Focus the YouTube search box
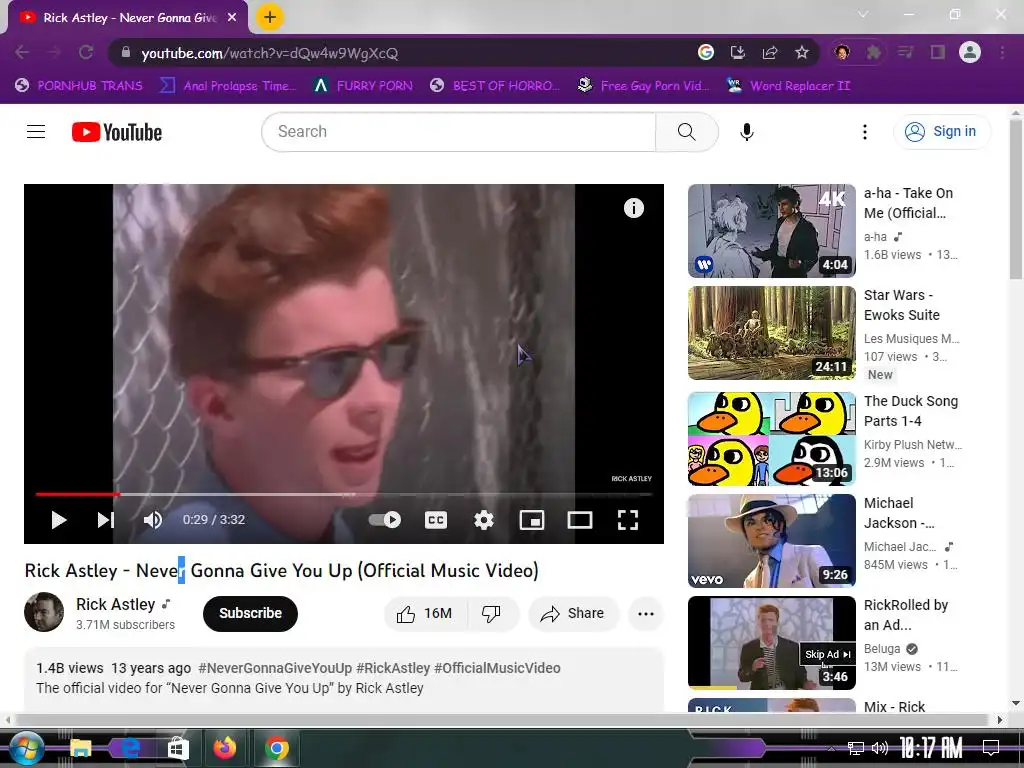The height and width of the screenshot is (768, 1024). pos(458,132)
